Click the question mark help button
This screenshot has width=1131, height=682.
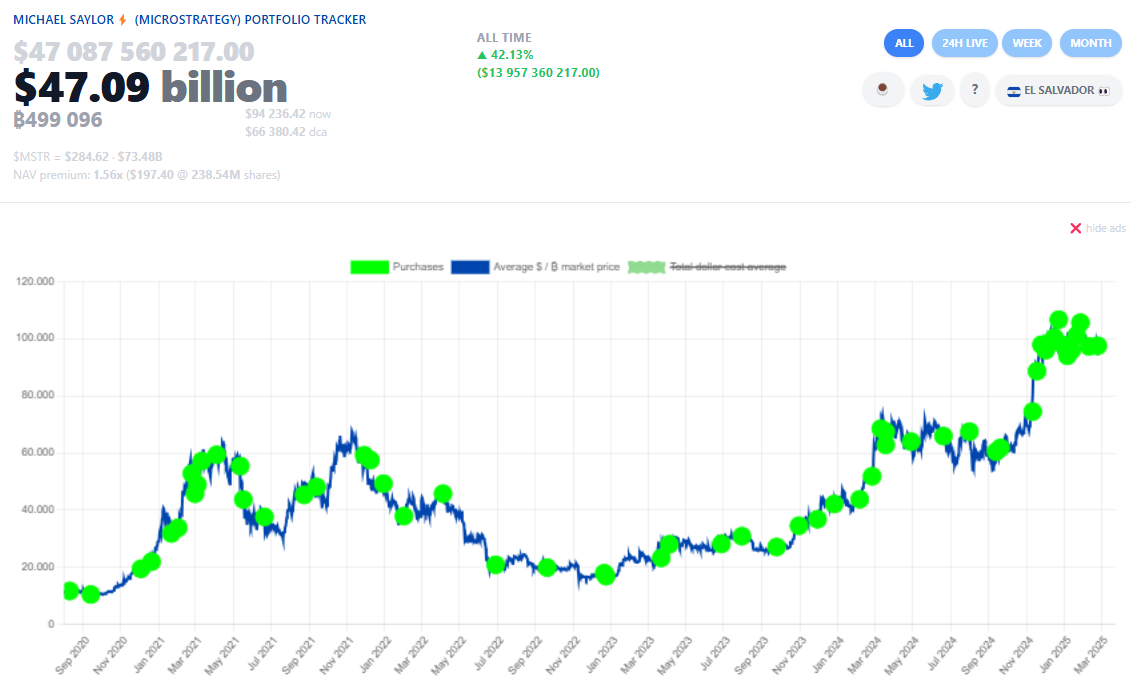click(974, 90)
